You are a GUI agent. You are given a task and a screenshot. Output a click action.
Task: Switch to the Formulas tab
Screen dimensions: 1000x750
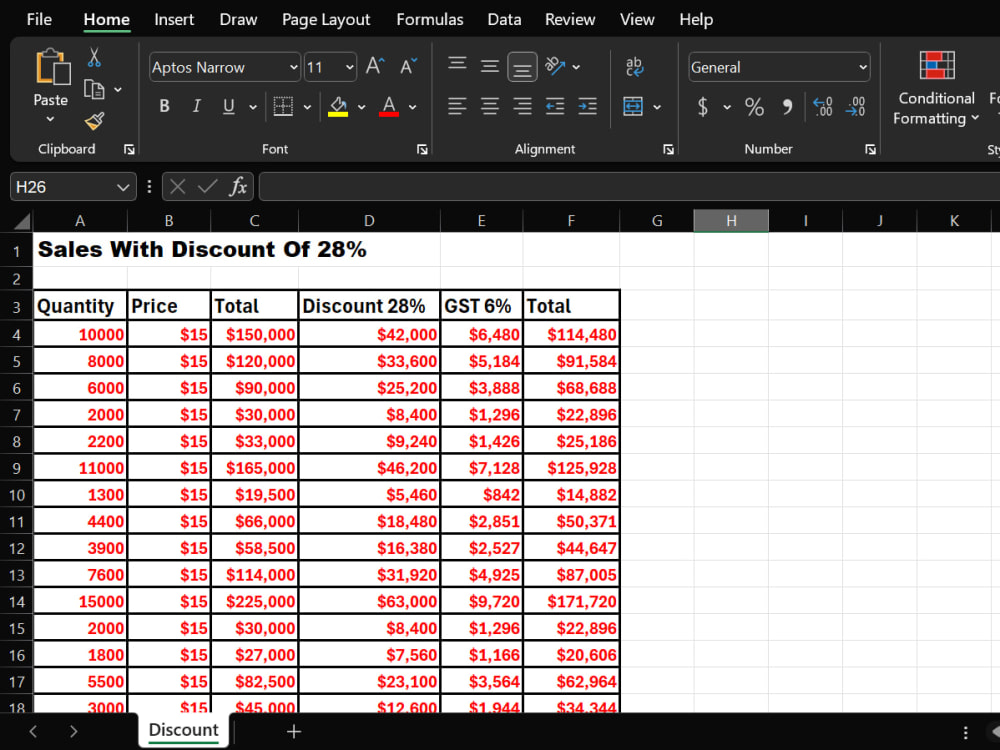click(430, 20)
